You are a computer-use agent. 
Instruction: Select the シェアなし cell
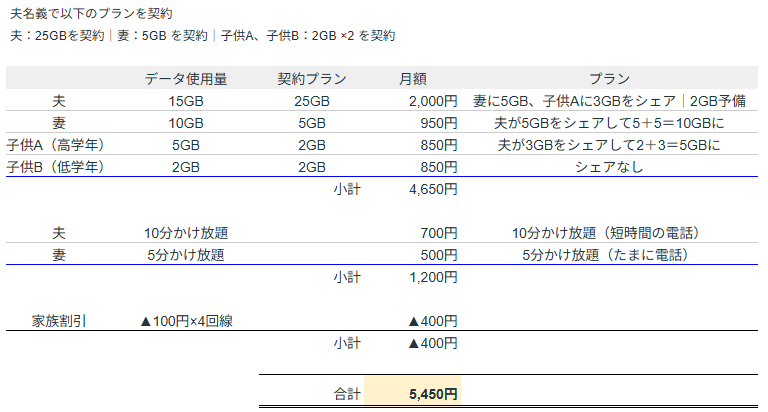[x=608, y=167]
